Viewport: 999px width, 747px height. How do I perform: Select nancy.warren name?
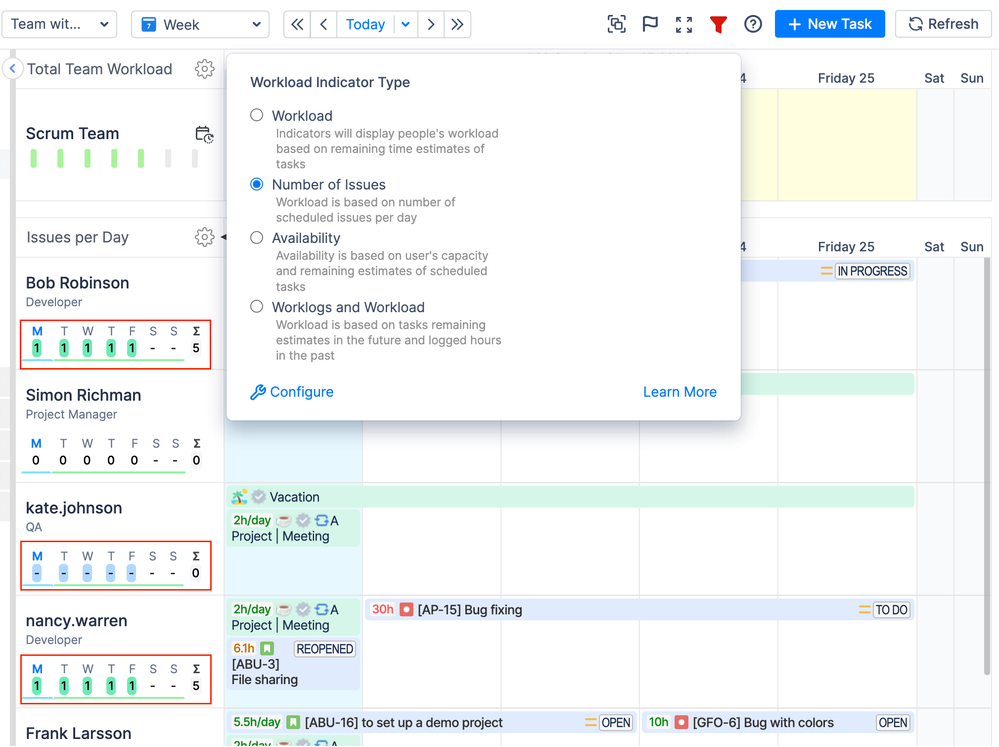pyautogui.click(x=76, y=621)
